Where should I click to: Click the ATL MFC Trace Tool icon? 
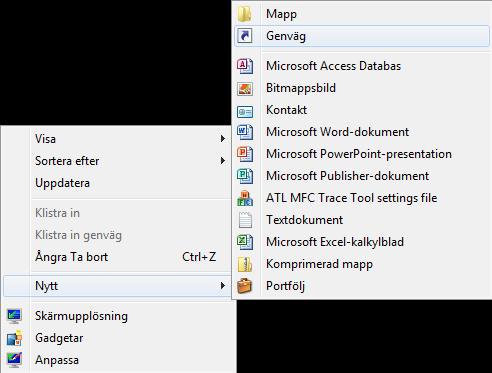[245, 198]
